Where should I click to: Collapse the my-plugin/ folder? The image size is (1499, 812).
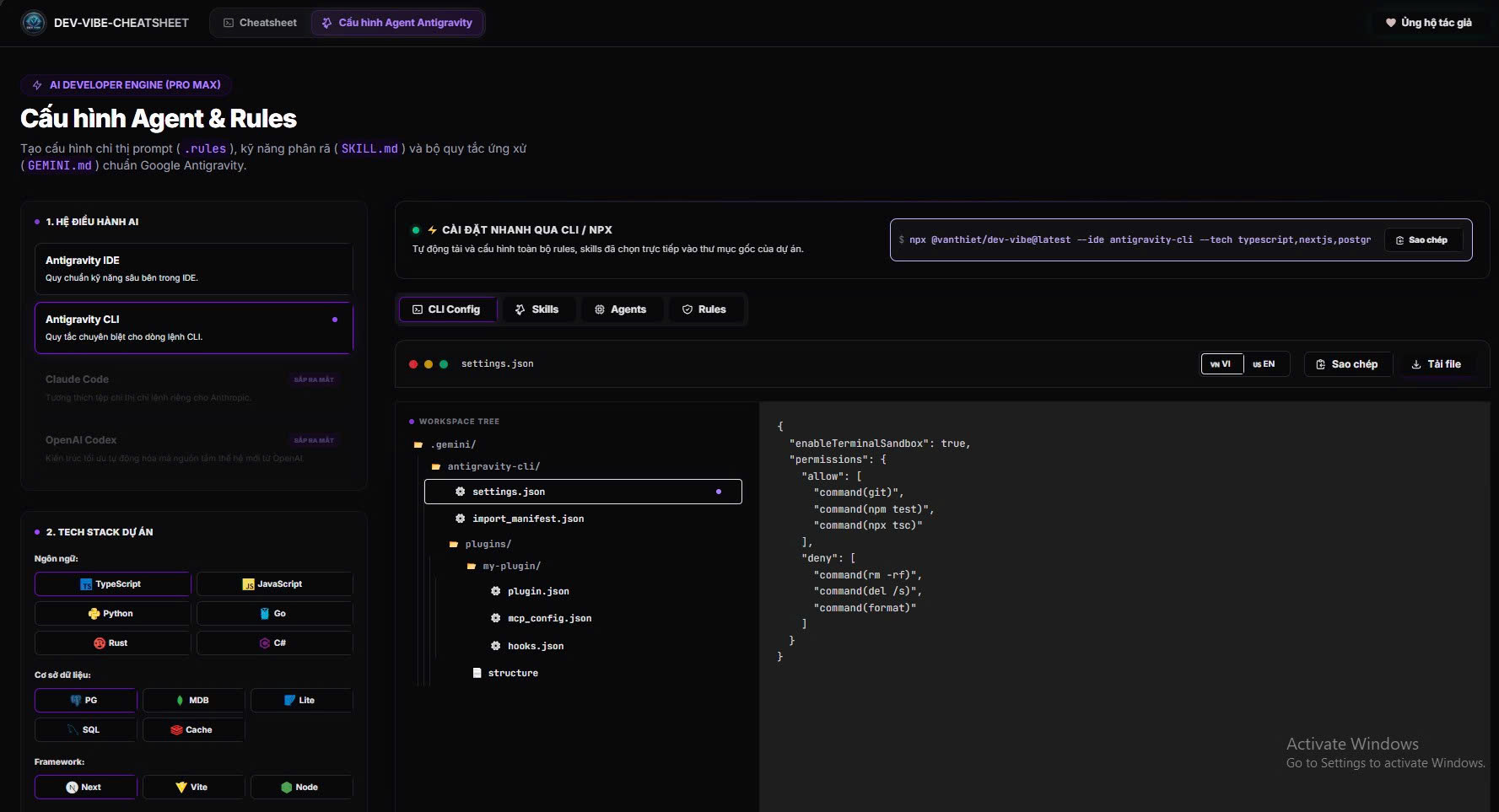504,566
